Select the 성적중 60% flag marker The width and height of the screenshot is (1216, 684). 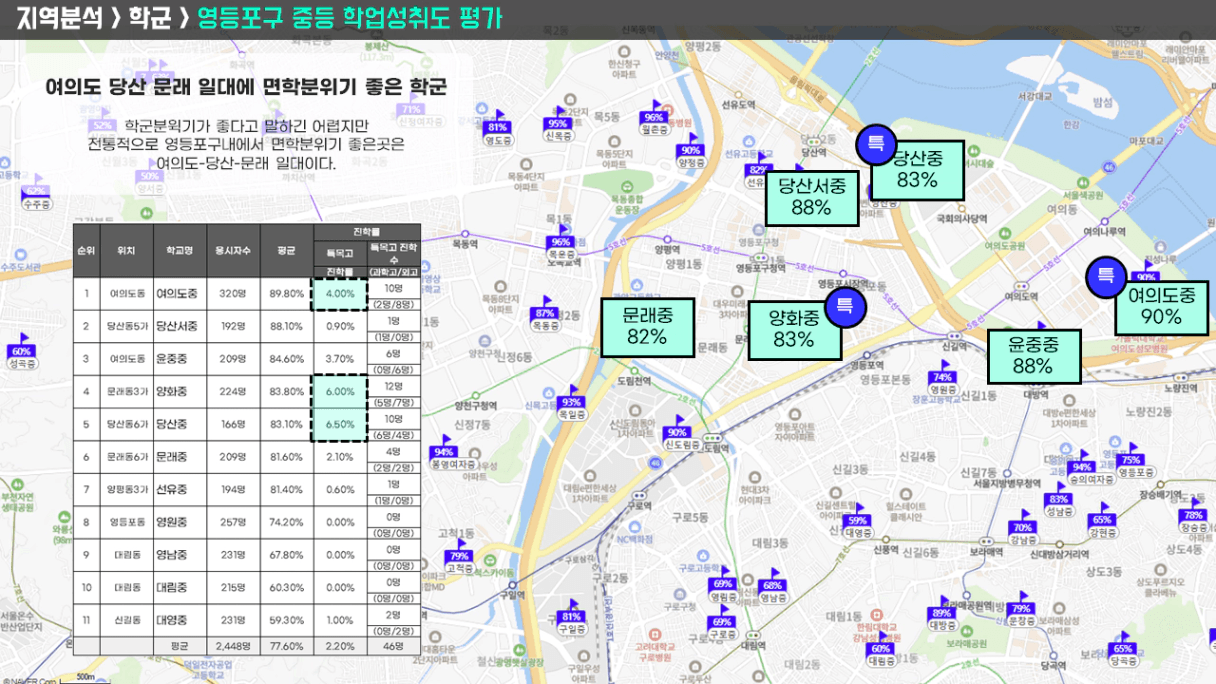[x=20, y=352]
